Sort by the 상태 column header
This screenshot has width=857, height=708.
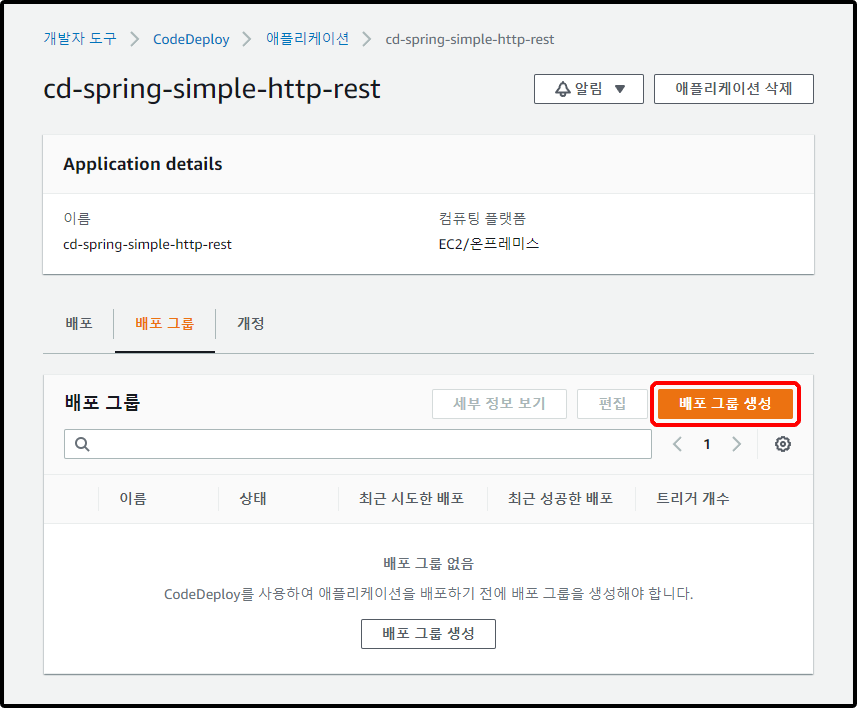253,498
